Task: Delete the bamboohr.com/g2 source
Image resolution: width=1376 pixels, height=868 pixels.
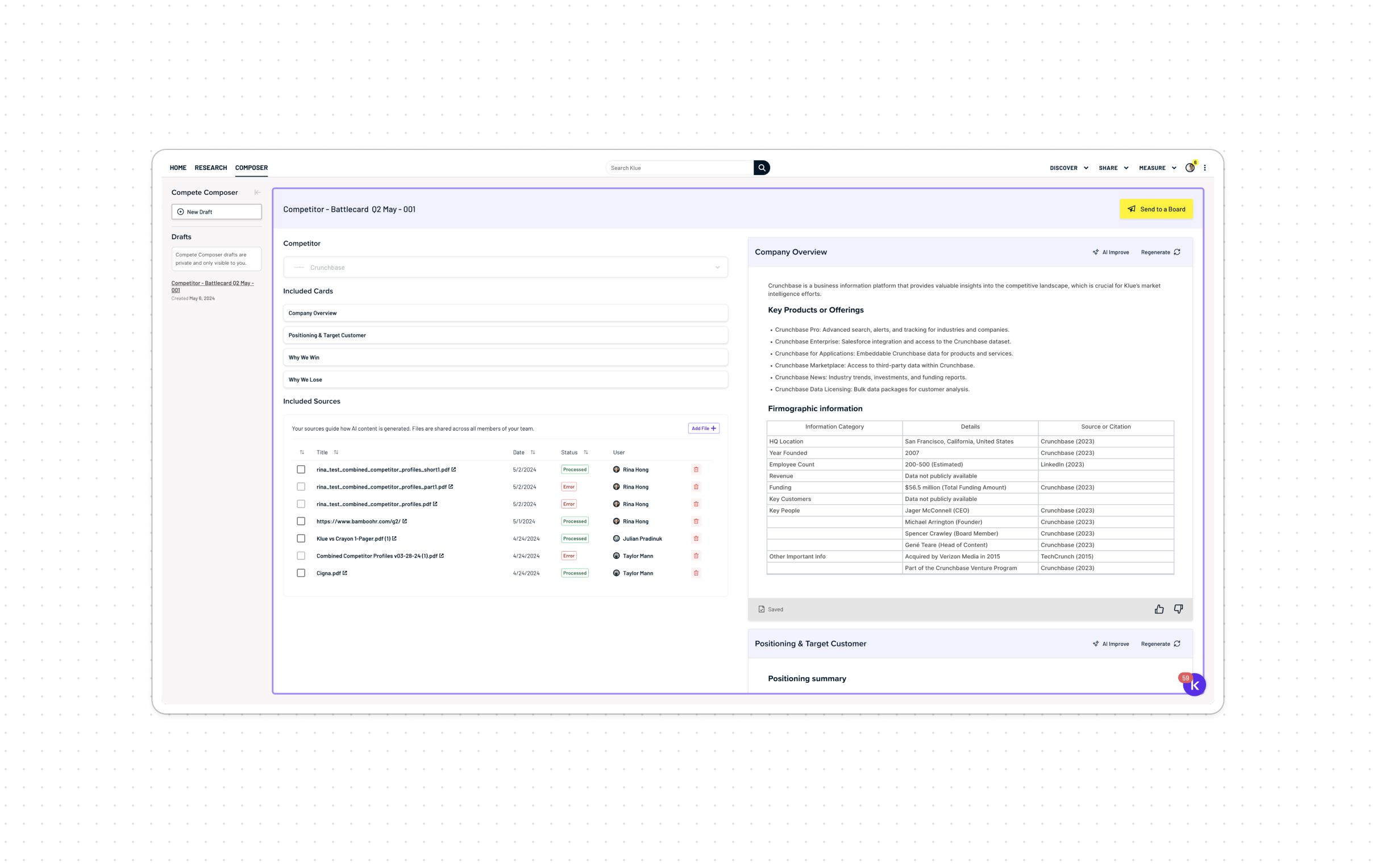Action: 696,521
